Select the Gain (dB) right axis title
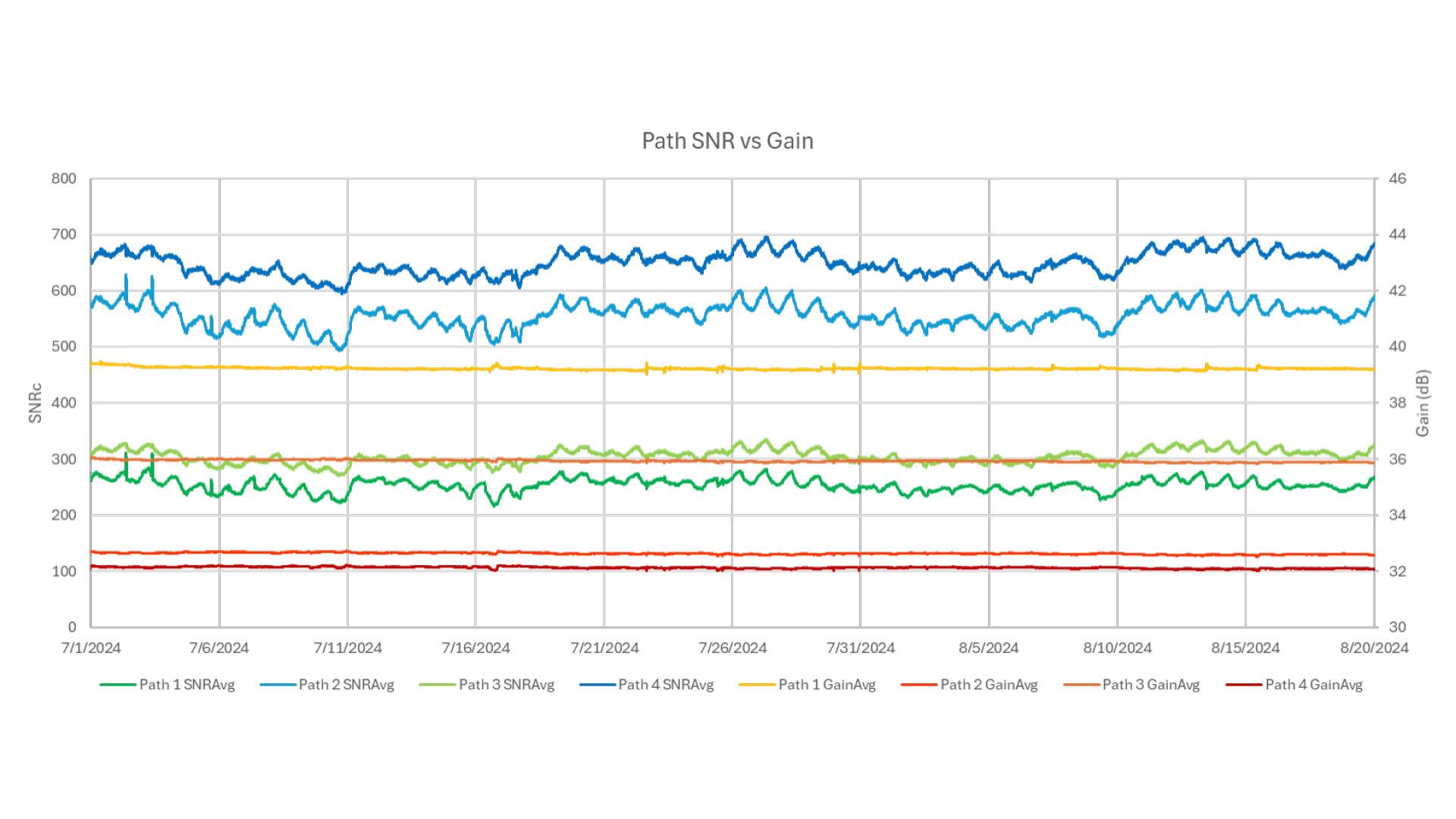Screen dimensions: 1456x819 (1423, 403)
